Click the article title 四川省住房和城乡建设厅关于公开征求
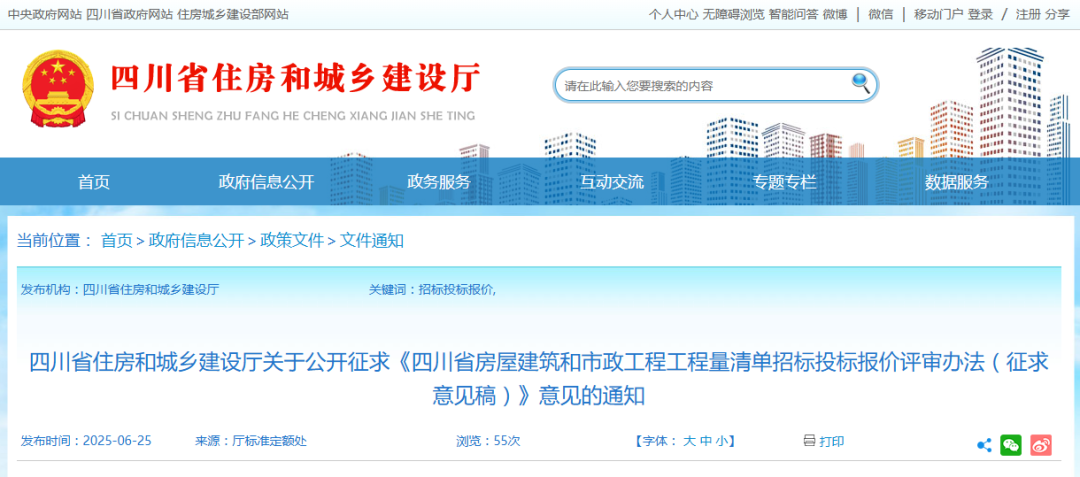1080x477 pixels. pos(539,379)
